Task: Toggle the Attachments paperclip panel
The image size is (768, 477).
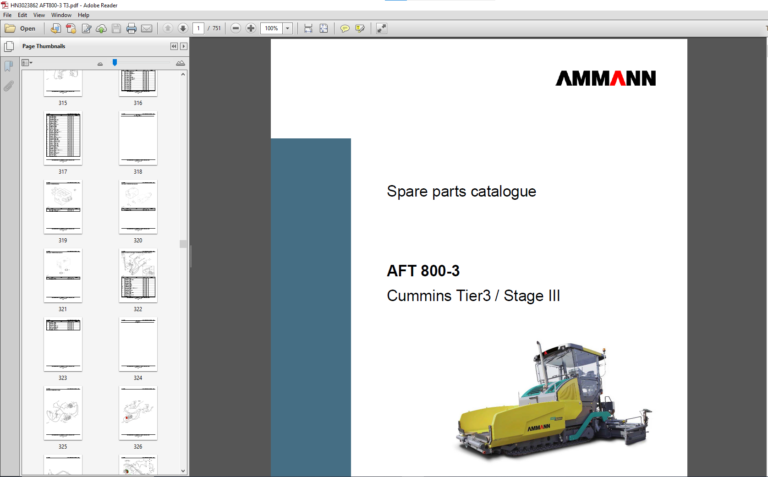Action: (x=9, y=86)
